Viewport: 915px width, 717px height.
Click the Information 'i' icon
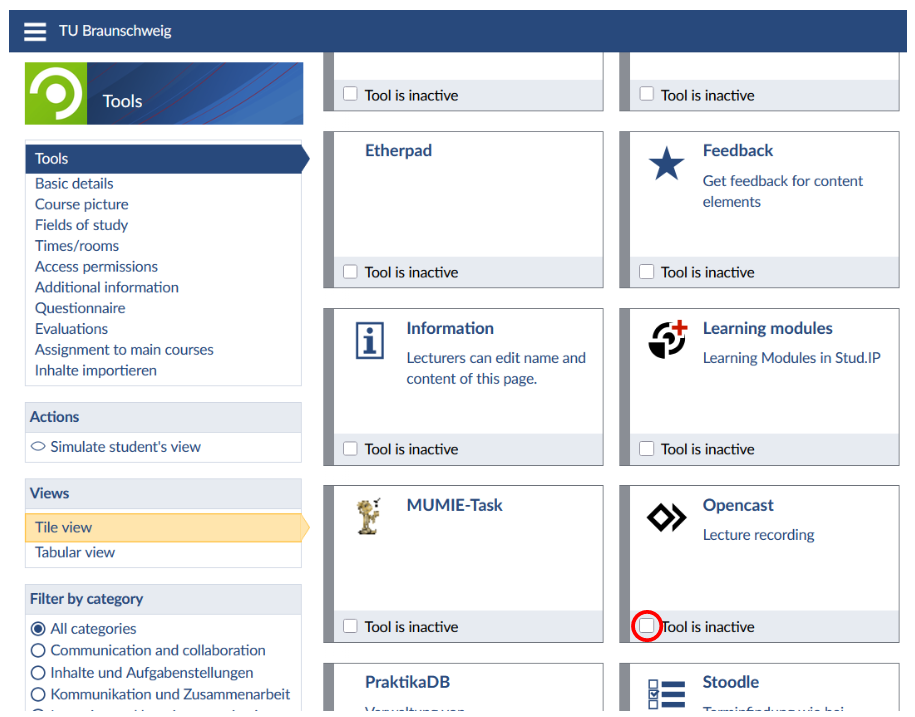tap(370, 341)
